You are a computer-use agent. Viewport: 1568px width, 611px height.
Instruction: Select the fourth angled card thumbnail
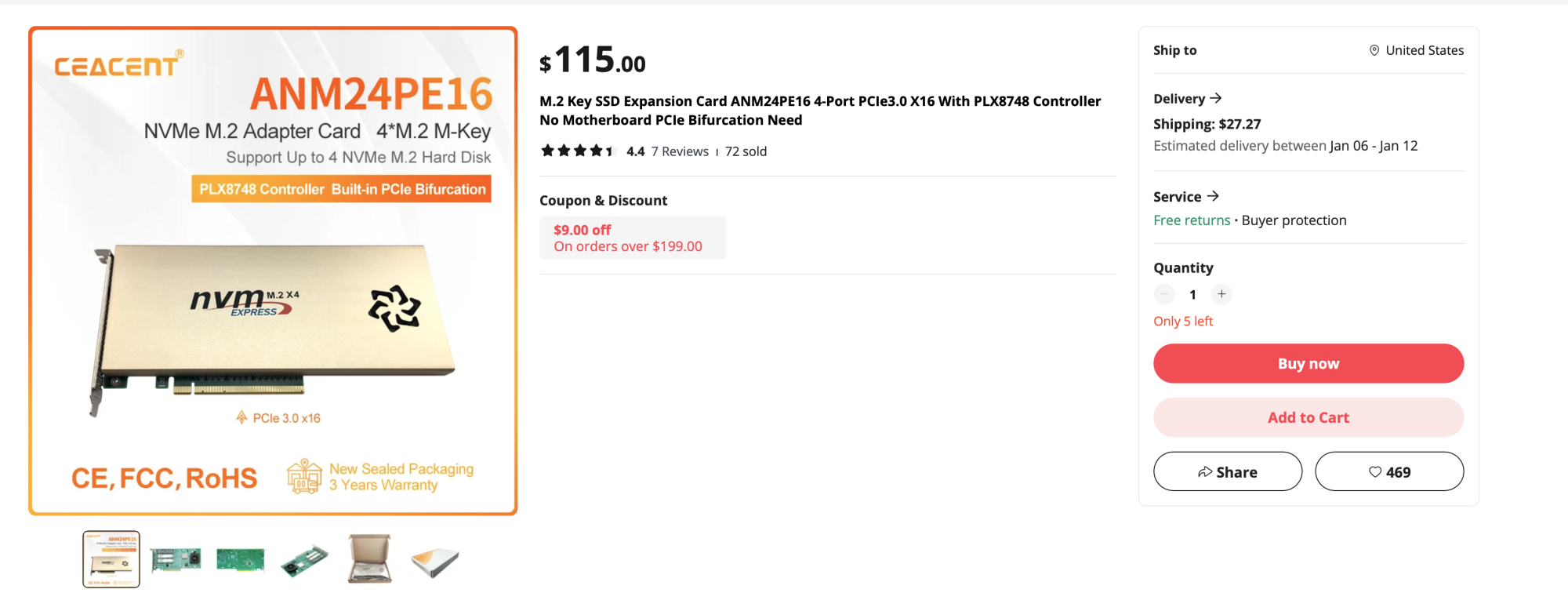click(305, 559)
